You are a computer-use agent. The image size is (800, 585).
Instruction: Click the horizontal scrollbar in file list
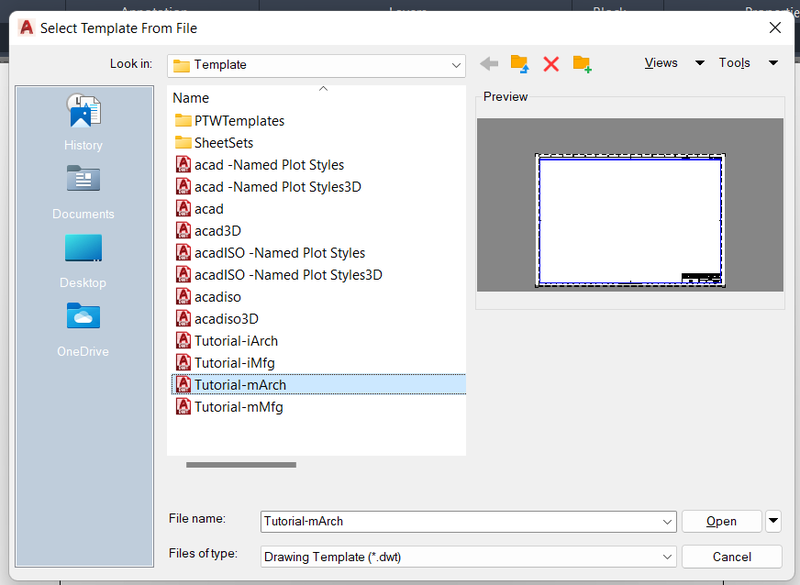click(241, 465)
